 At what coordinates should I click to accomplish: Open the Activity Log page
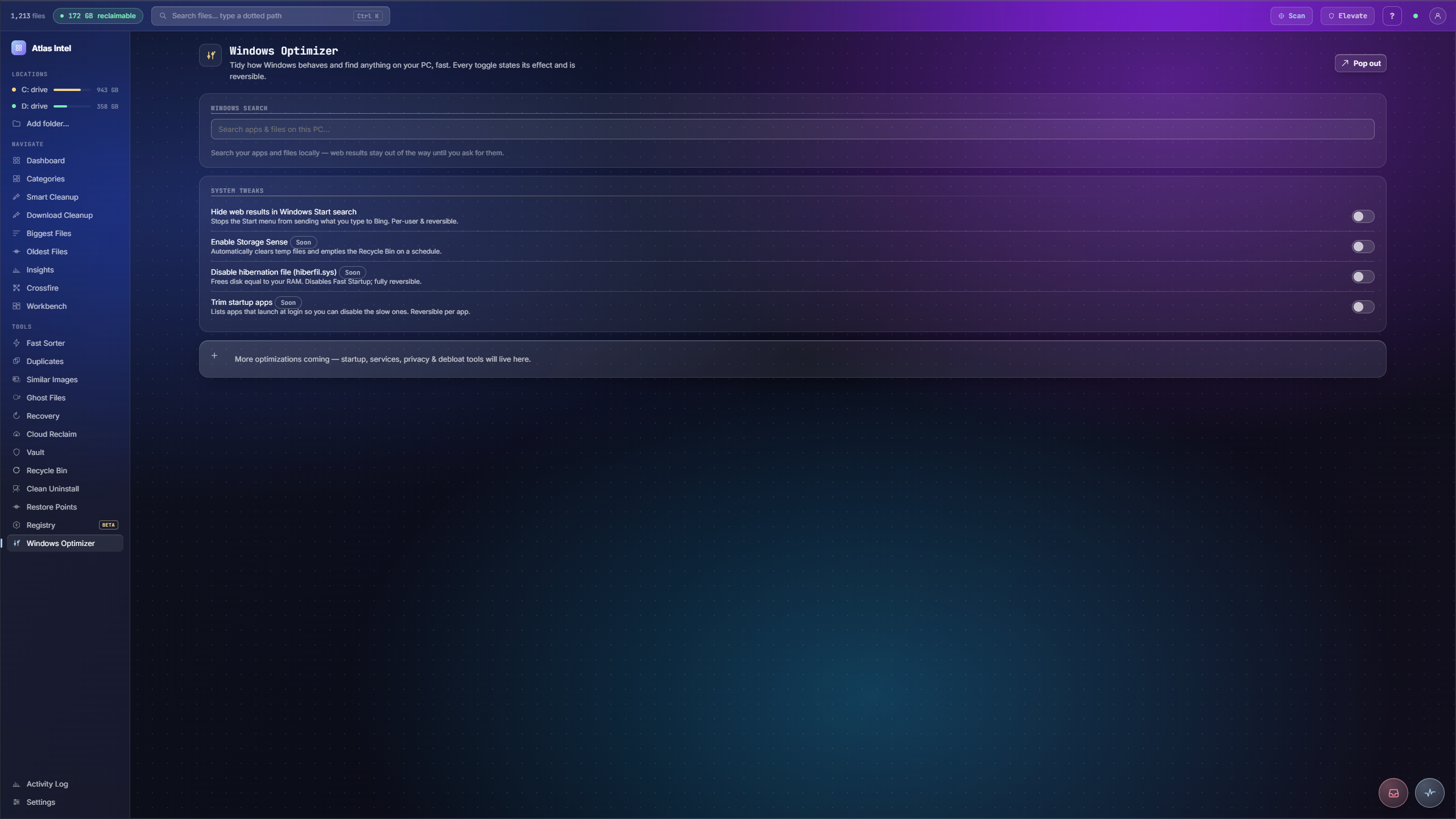[65, 784]
